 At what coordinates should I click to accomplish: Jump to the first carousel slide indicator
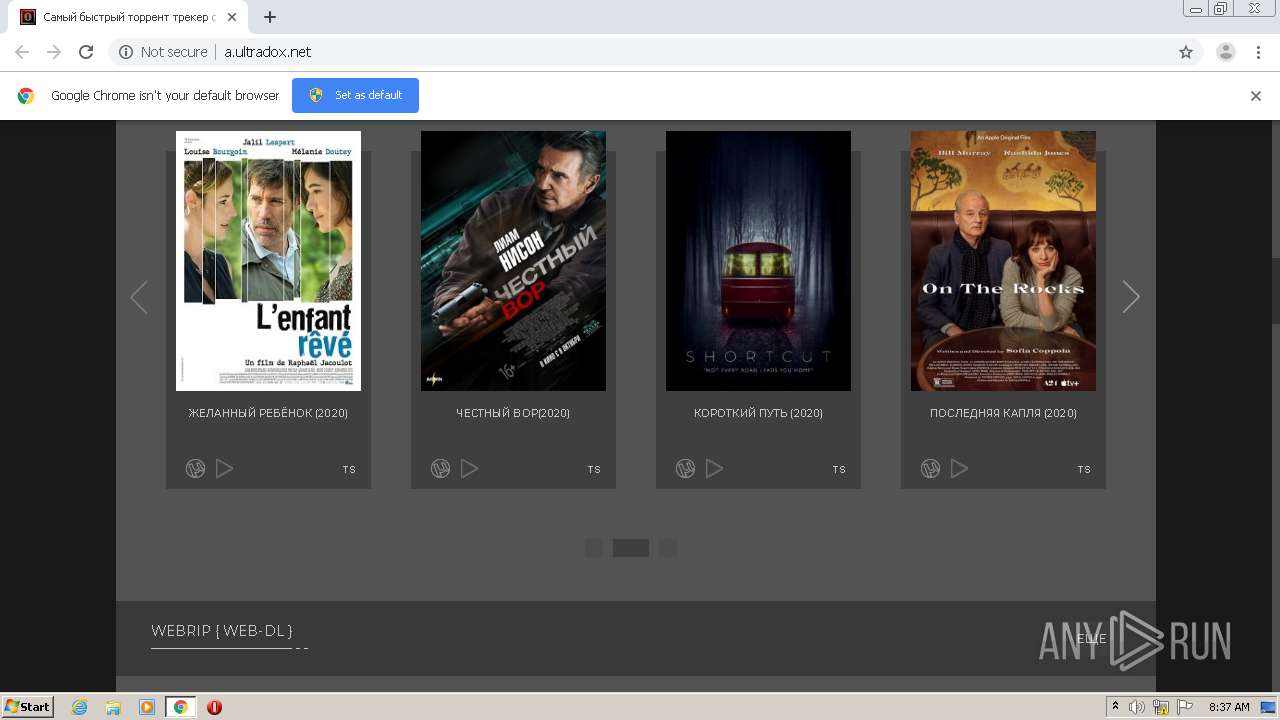pos(594,548)
